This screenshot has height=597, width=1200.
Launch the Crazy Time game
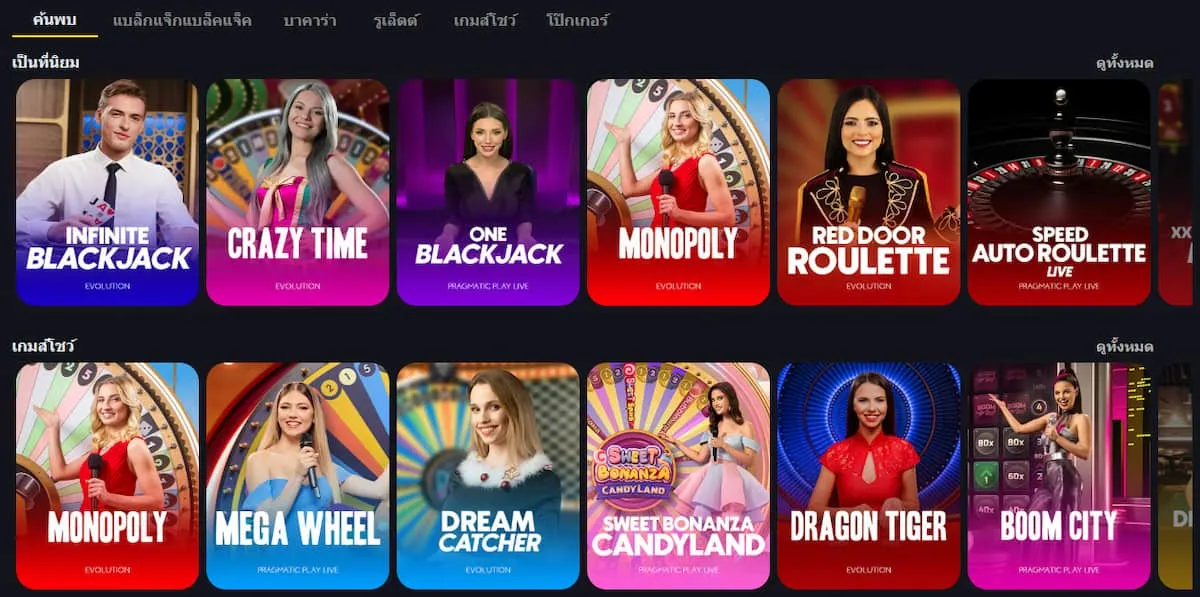[x=297, y=192]
